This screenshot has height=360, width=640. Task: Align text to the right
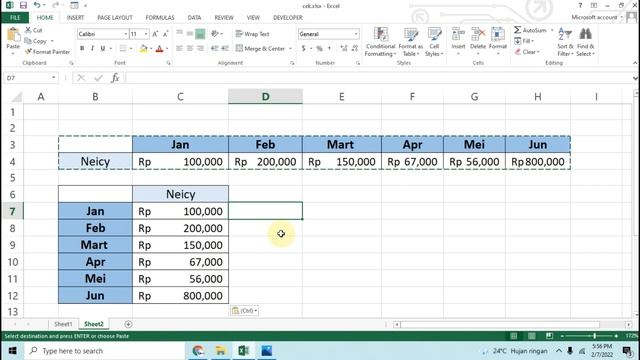pos(200,49)
